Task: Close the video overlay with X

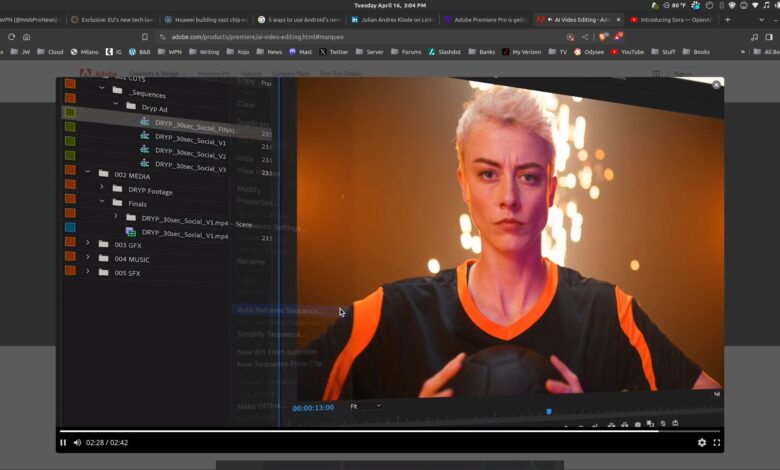Action: tap(716, 85)
